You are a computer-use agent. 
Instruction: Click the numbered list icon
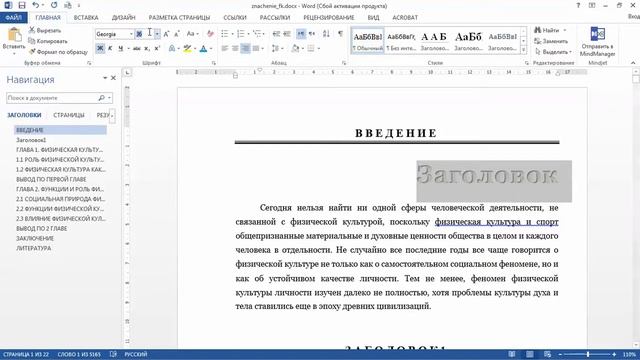(241, 34)
